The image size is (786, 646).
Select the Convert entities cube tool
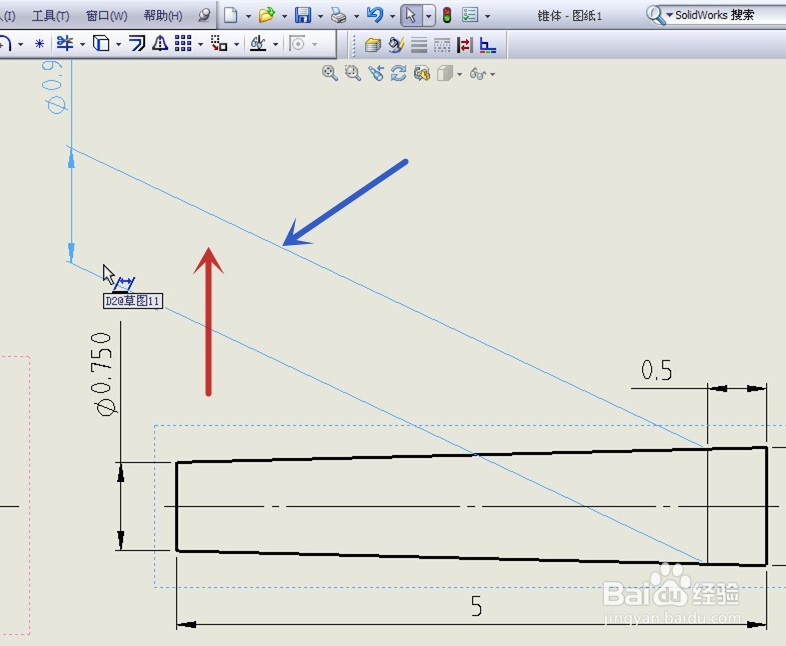[101, 44]
